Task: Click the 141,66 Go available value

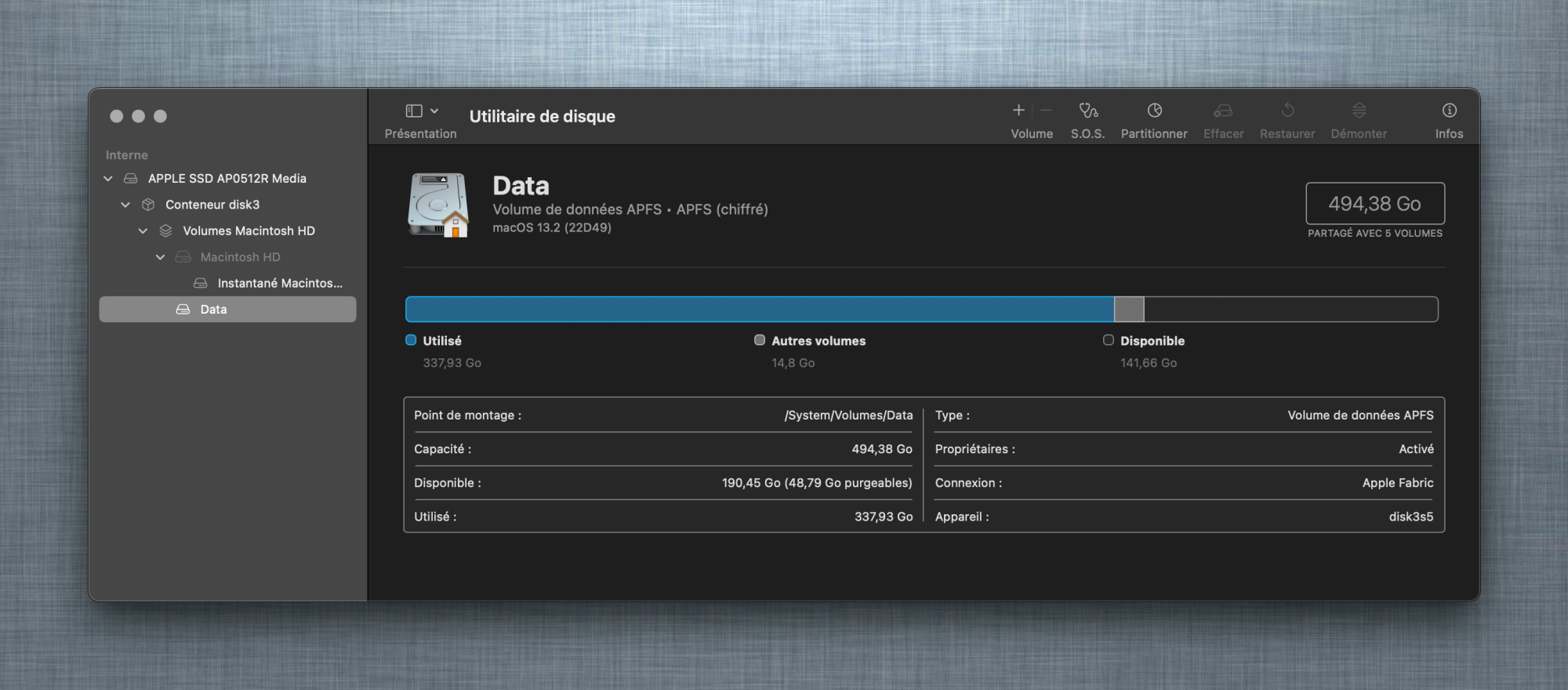Action: tap(1149, 363)
